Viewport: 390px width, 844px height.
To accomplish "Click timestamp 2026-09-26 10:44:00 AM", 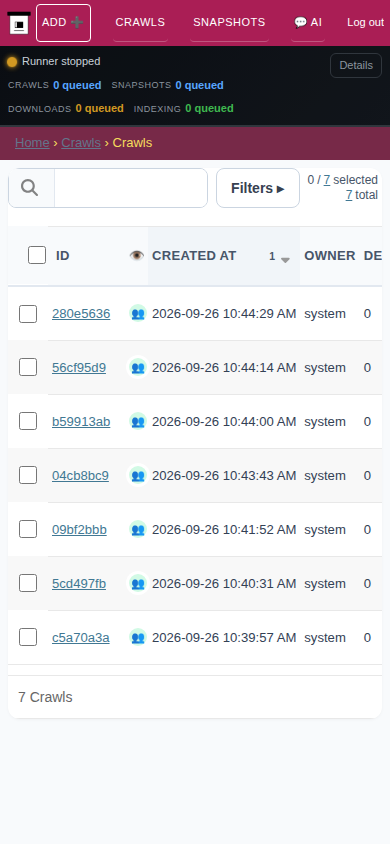I will coord(224,421).
